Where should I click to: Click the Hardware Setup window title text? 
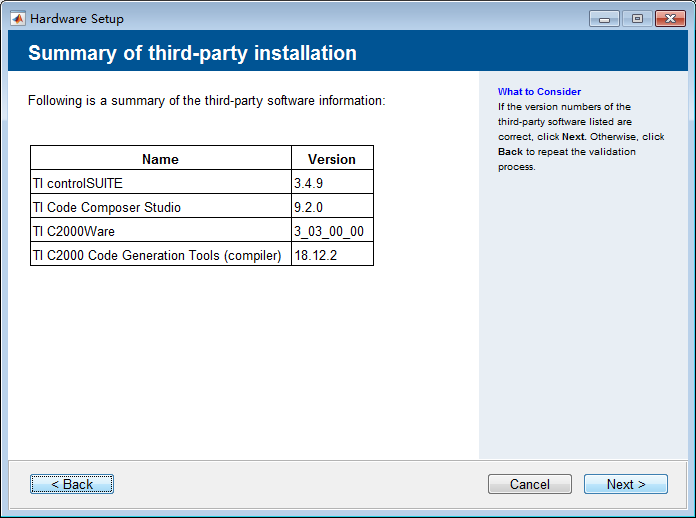(x=77, y=19)
